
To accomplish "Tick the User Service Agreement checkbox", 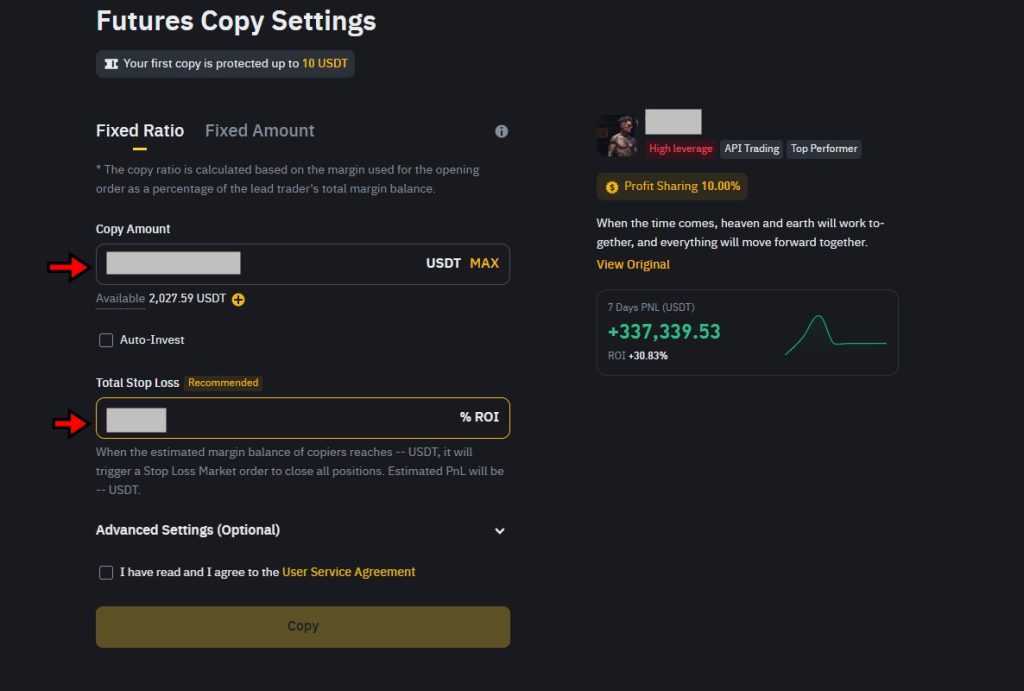I will pos(106,573).
